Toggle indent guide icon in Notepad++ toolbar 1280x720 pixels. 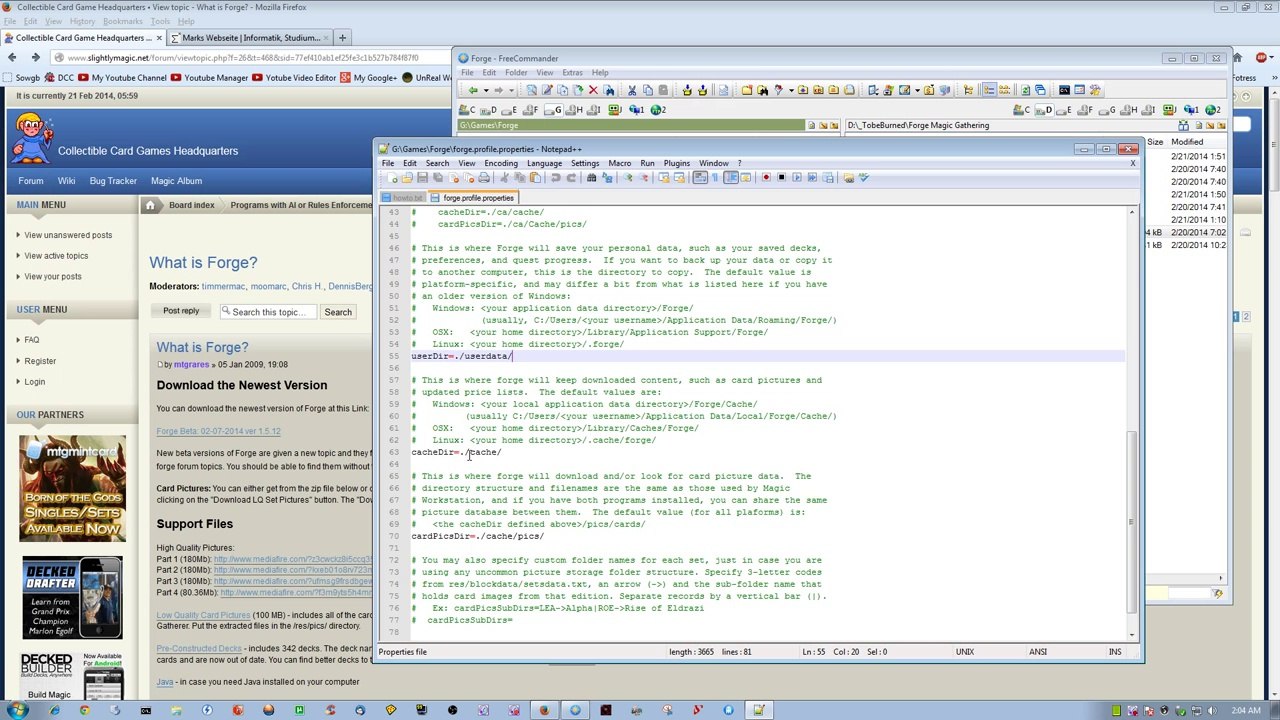click(731, 178)
